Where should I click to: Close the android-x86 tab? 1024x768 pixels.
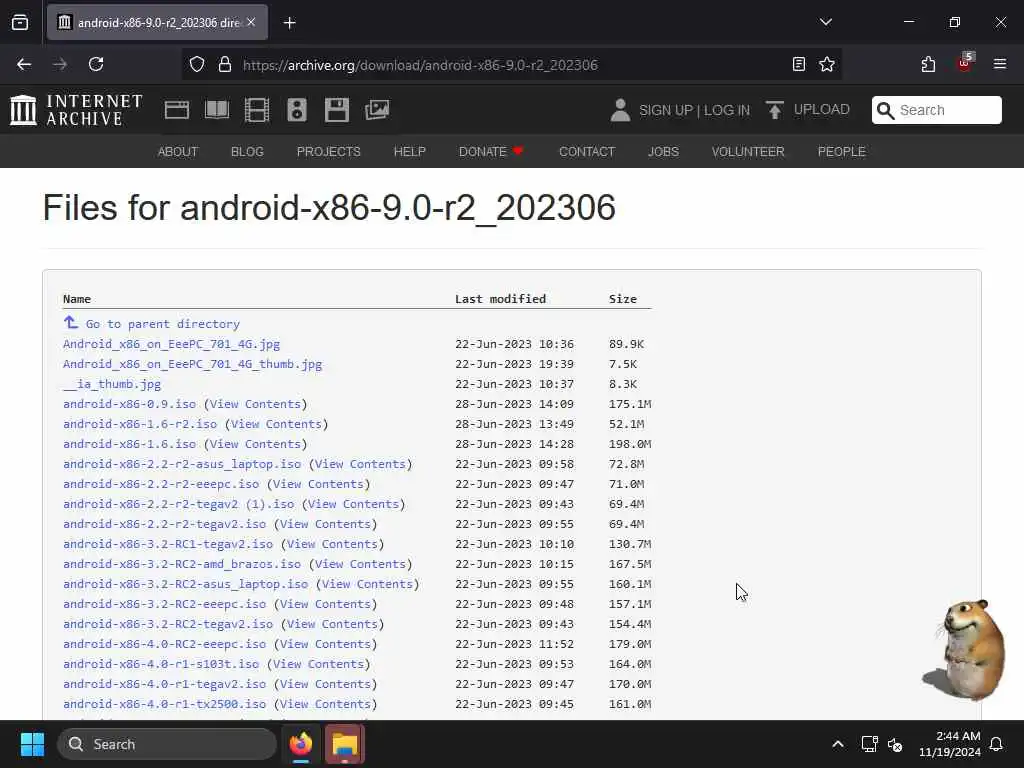(251, 22)
